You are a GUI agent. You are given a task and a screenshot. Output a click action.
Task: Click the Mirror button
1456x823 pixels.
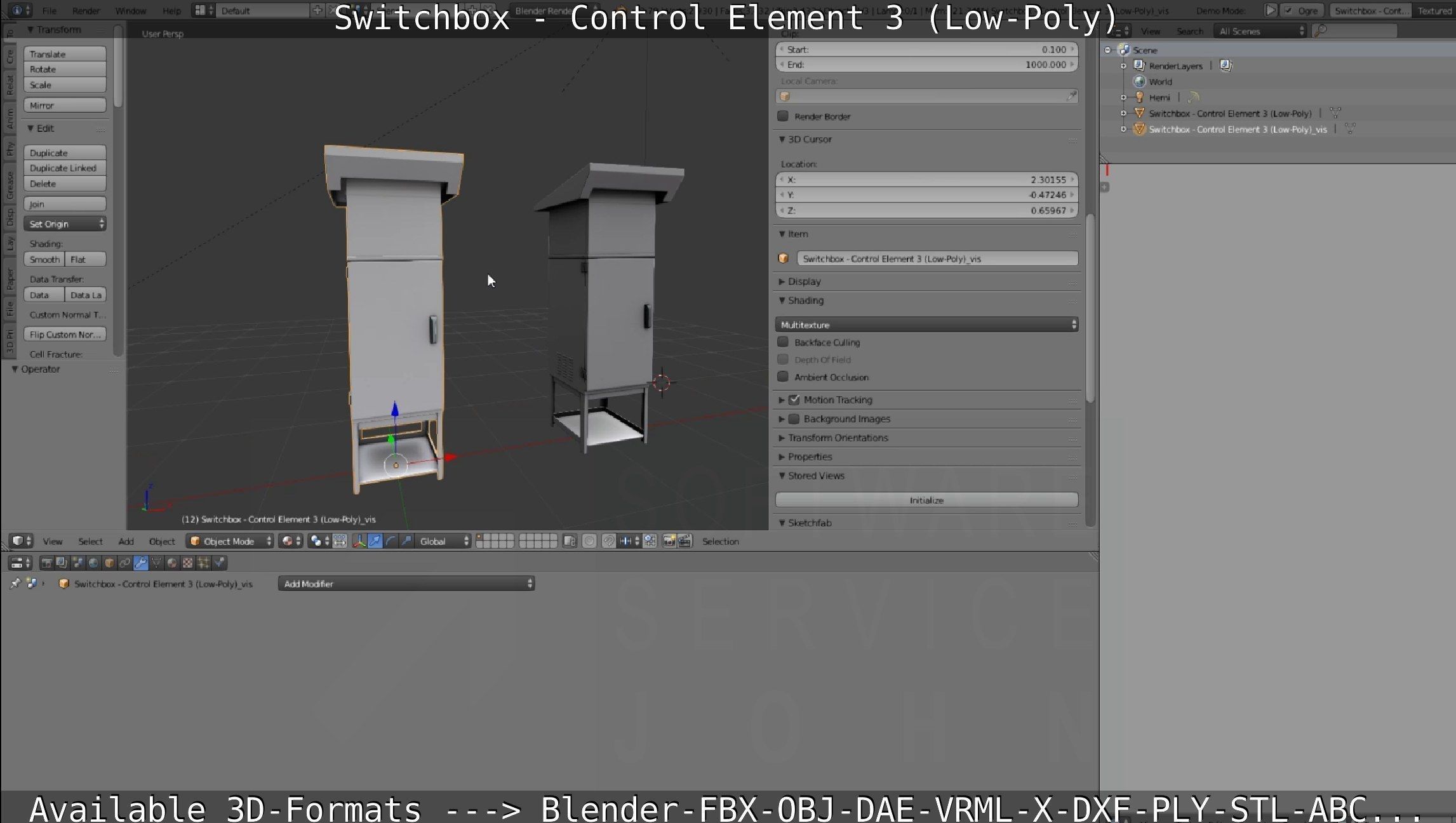pyautogui.click(x=65, y=105)
